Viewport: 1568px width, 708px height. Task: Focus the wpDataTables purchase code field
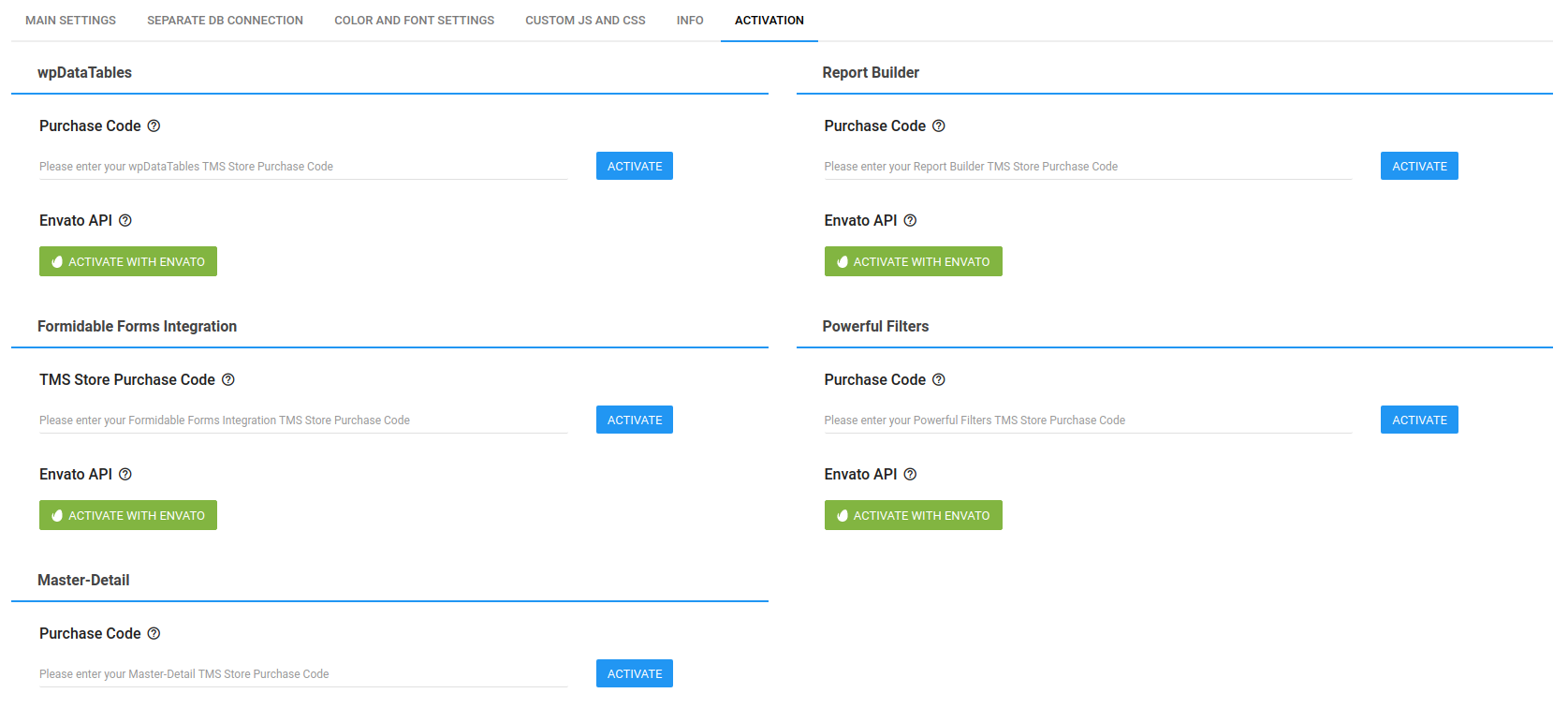point(303,167)
